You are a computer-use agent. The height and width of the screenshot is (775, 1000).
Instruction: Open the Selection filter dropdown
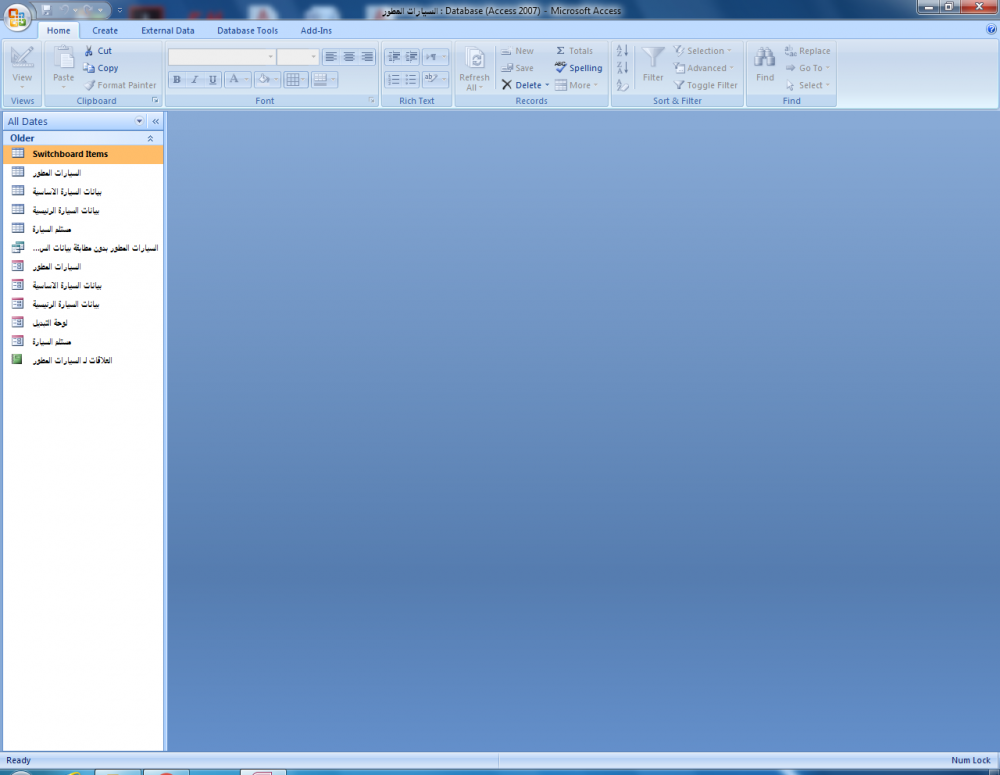point(703,50)
